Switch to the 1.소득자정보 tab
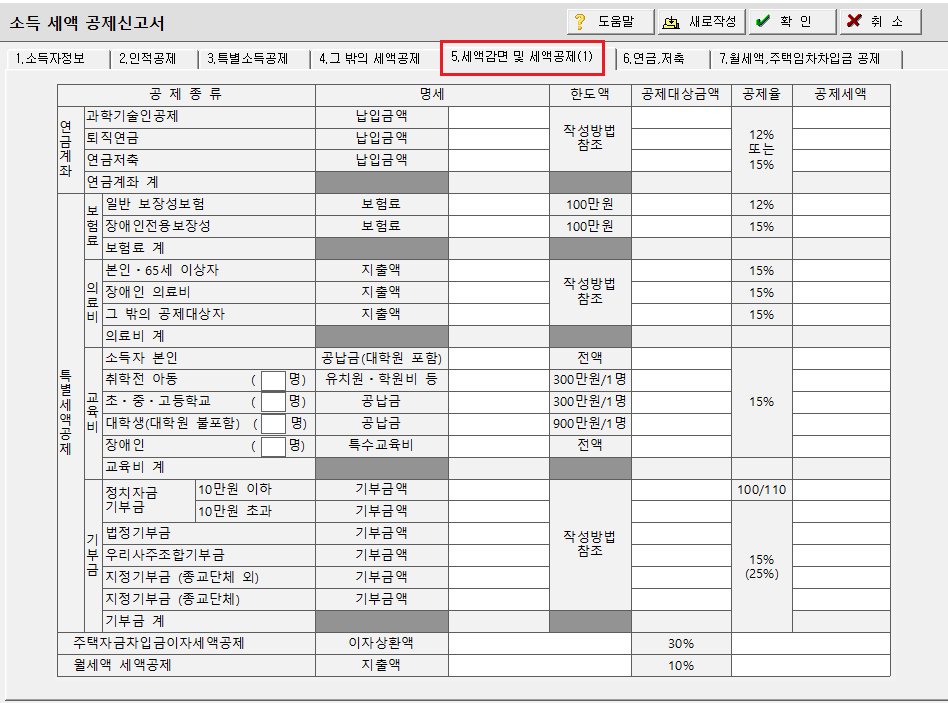This screenshot has height=703, width=948. click(51, 59)
